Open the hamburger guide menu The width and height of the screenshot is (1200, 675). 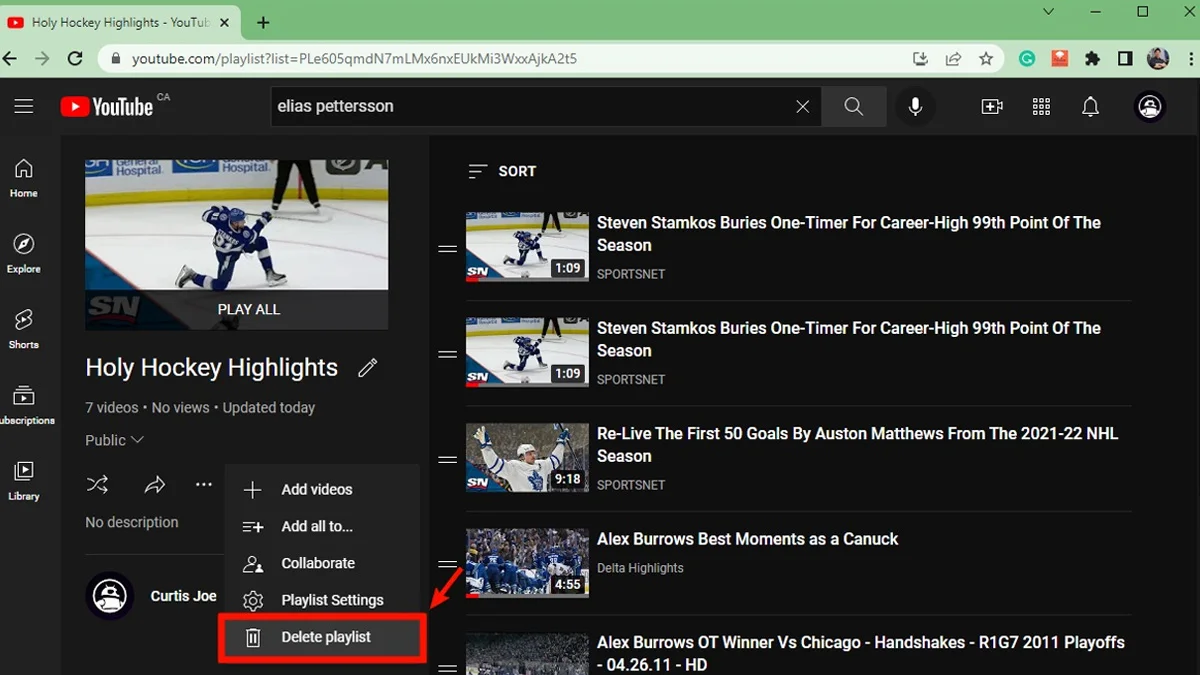[x=24, y=106]
